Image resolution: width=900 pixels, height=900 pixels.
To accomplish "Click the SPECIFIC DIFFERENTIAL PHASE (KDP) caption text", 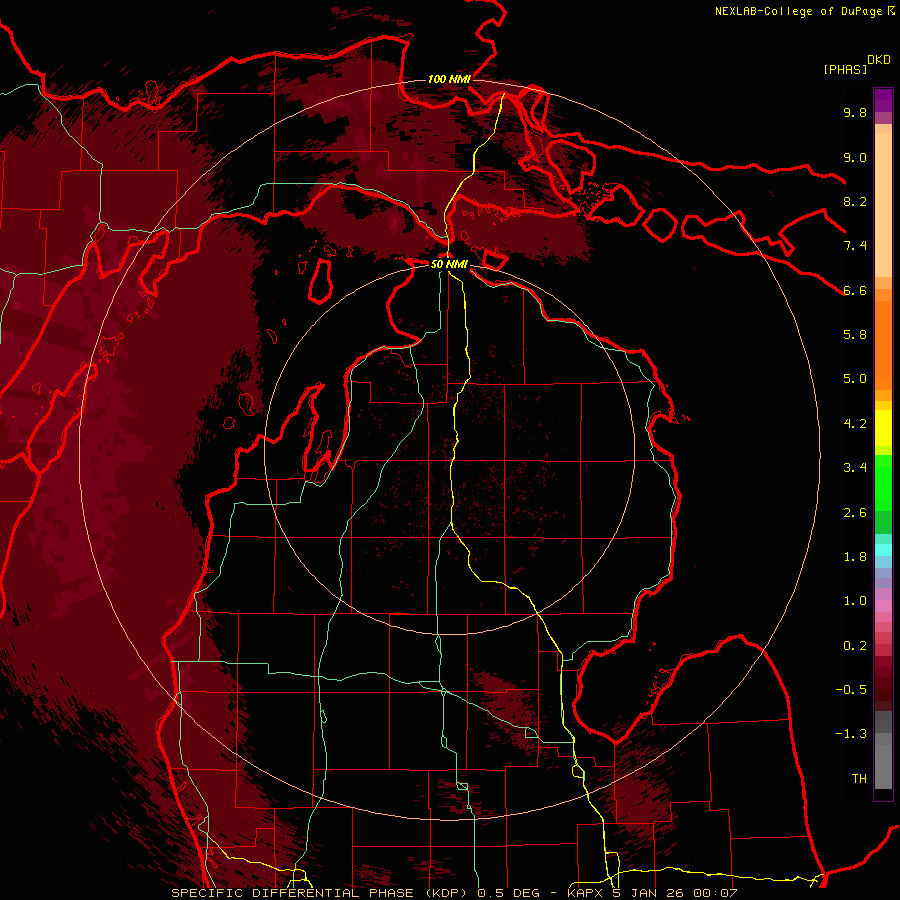I will click(318, 893).
